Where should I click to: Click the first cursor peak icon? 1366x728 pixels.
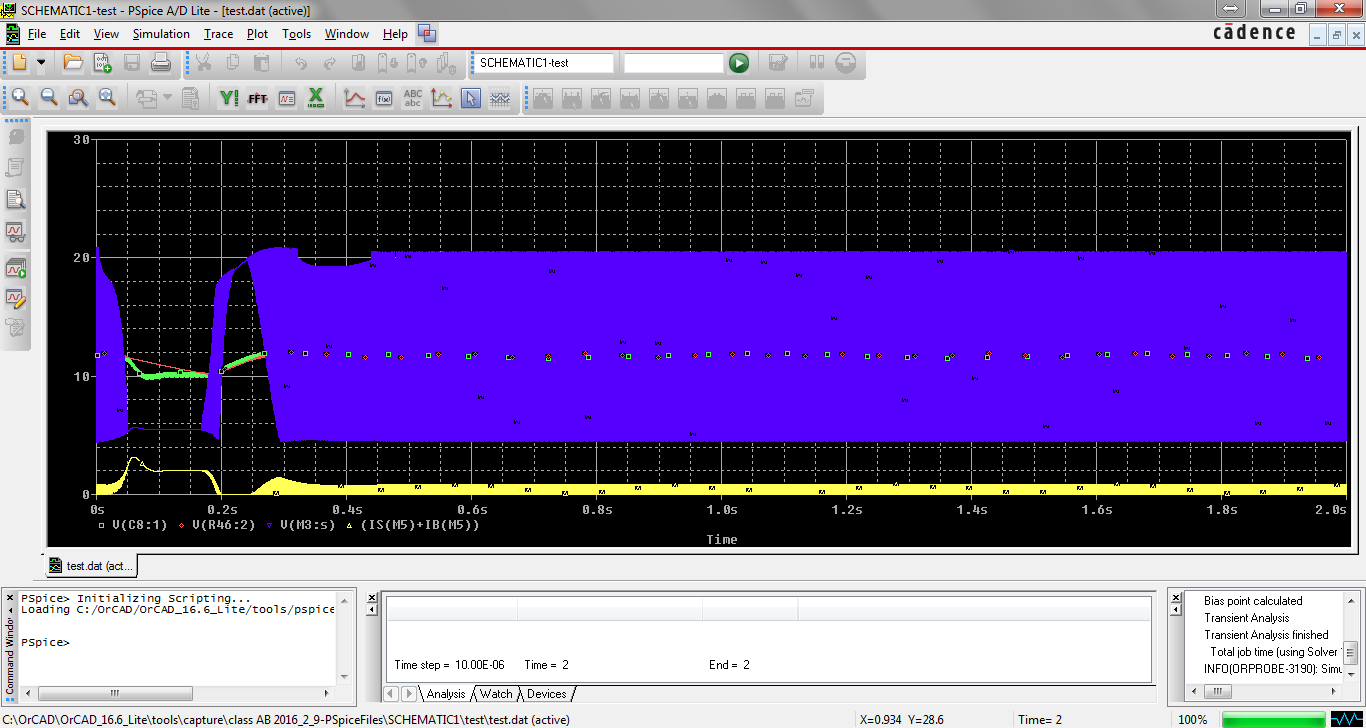pyautogui.click(x=543, y=98)
